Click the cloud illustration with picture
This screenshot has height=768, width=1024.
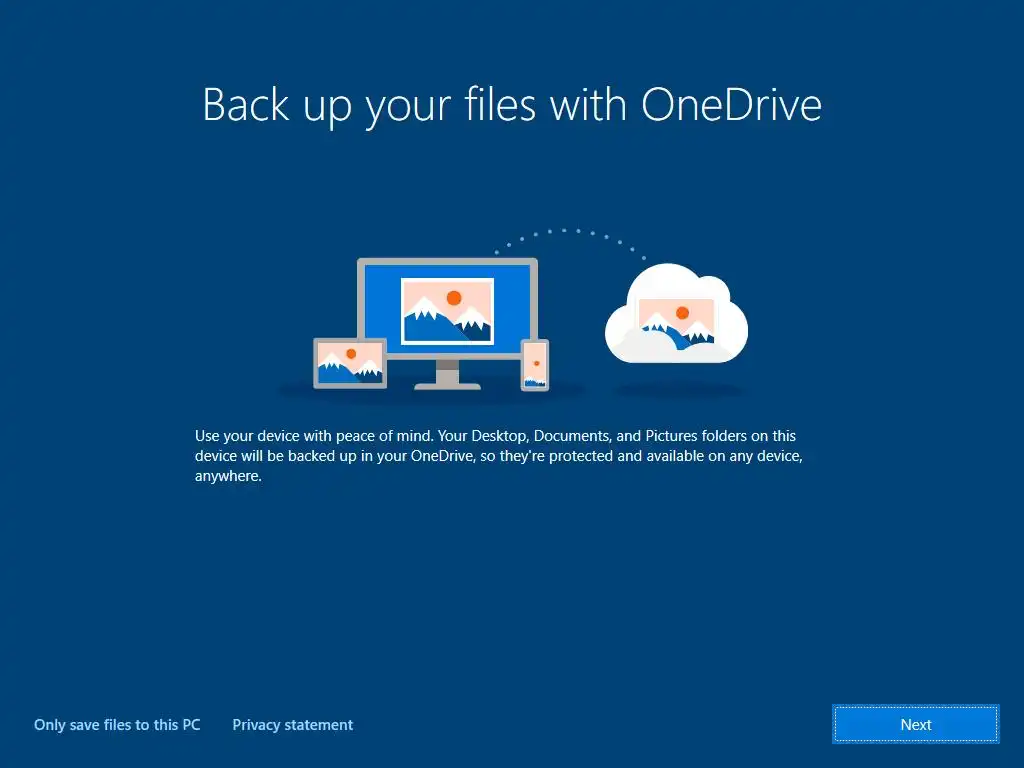(x=677, y=313)
